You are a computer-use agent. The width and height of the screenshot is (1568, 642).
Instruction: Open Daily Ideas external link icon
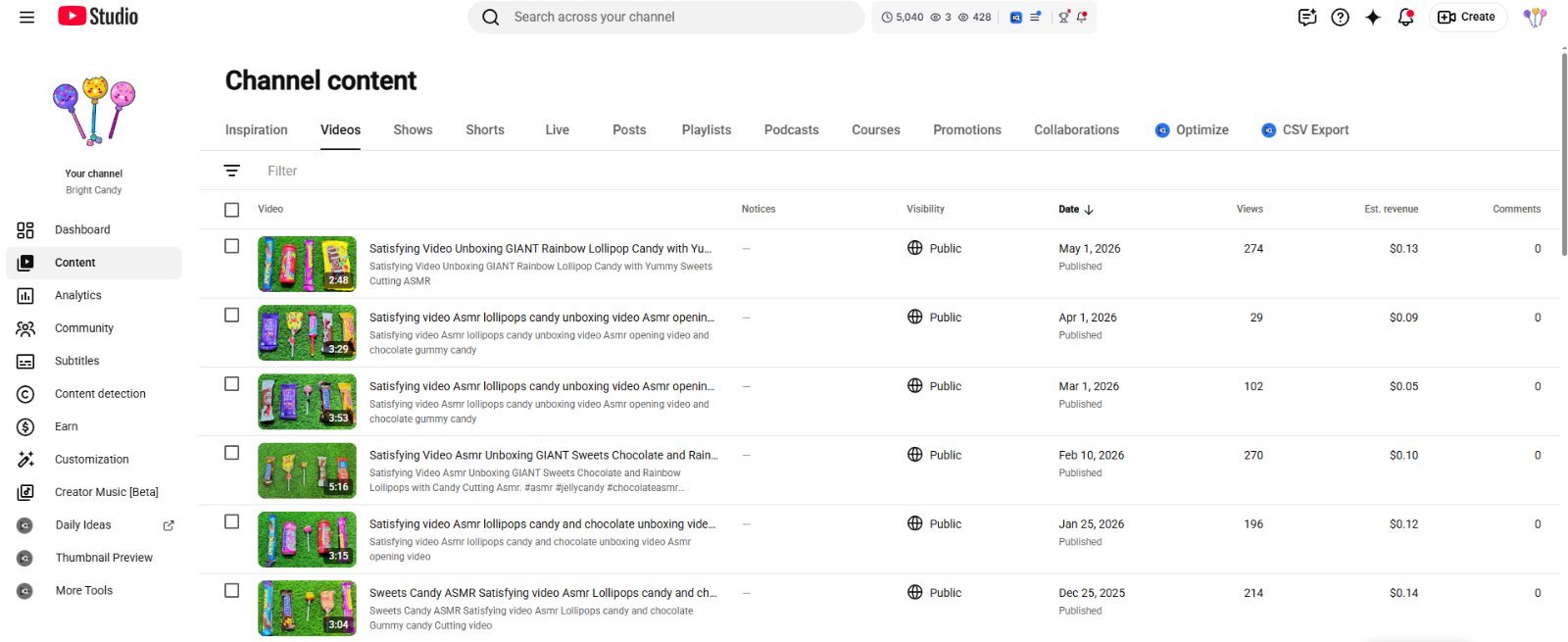point(169,525)
